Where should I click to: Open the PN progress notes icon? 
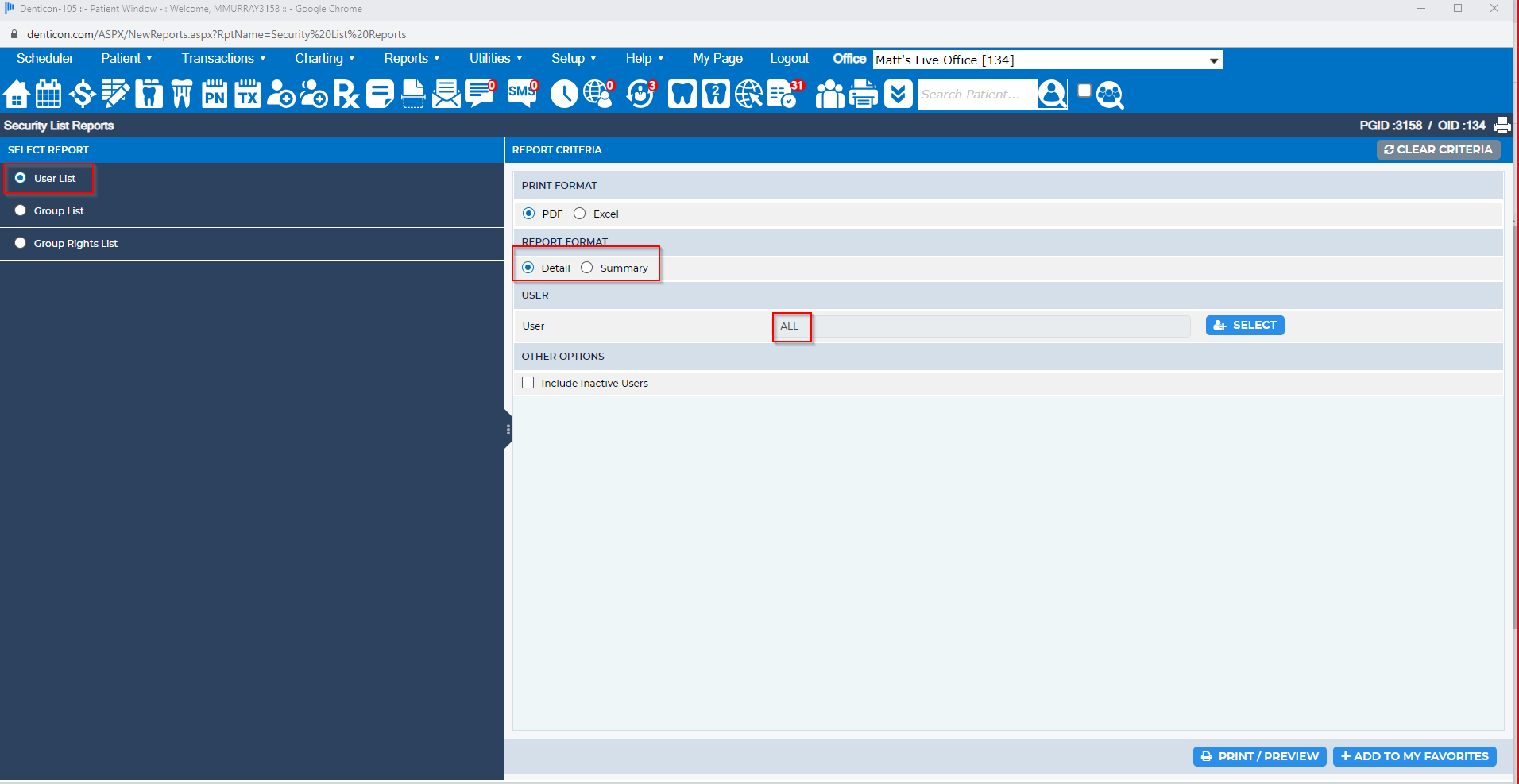coord(214,94)
